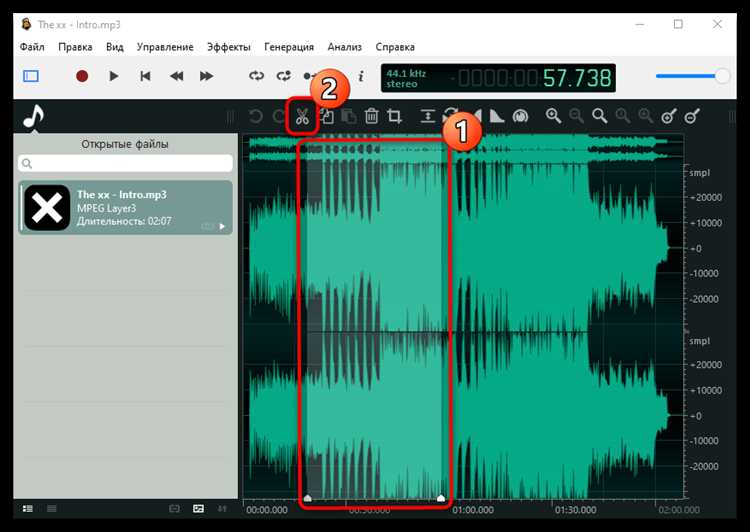Open the Справка menu
The image size is (750, 532).
tap(395, 47)
